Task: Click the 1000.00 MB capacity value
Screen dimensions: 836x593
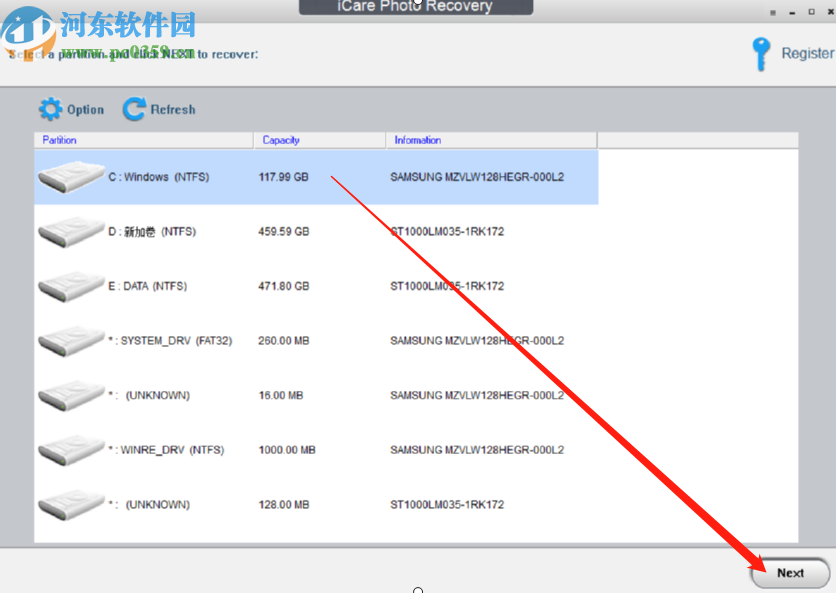Action: pyautogui.click(x=287, y=450)
